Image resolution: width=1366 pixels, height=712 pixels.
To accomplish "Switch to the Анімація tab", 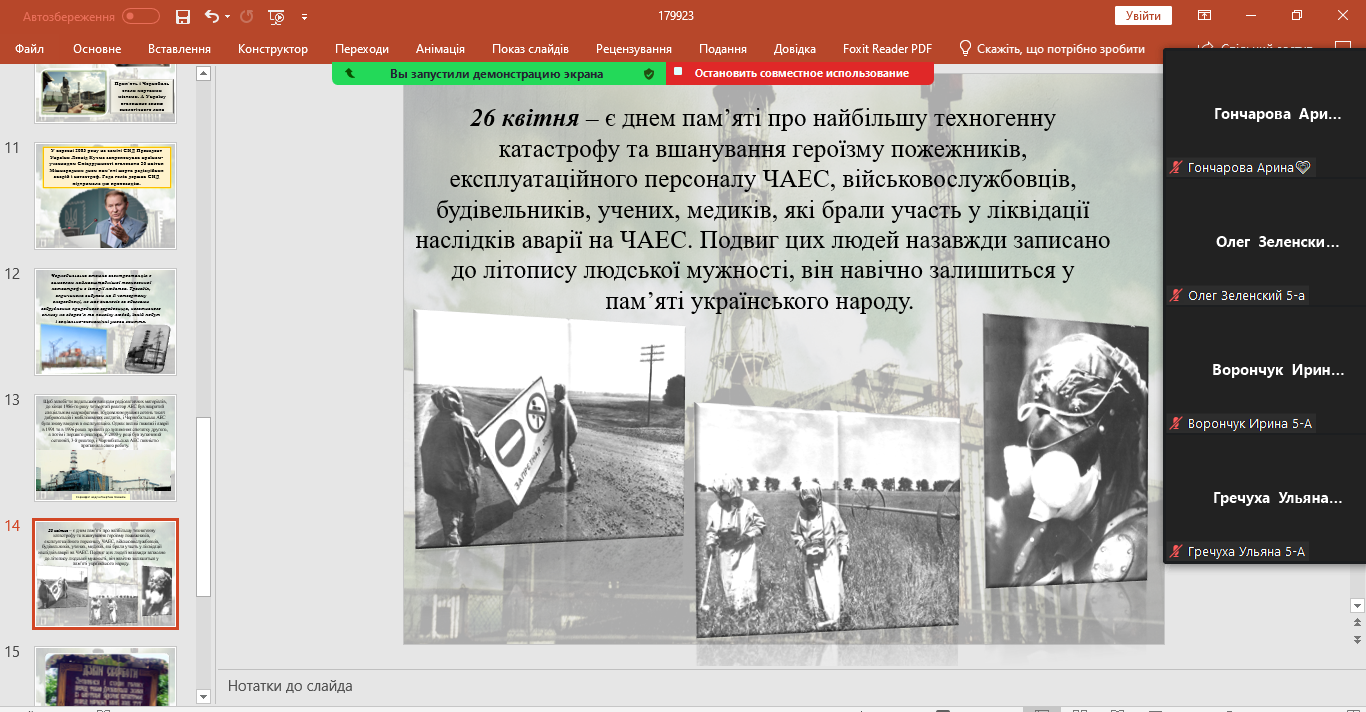I will 440,49.
